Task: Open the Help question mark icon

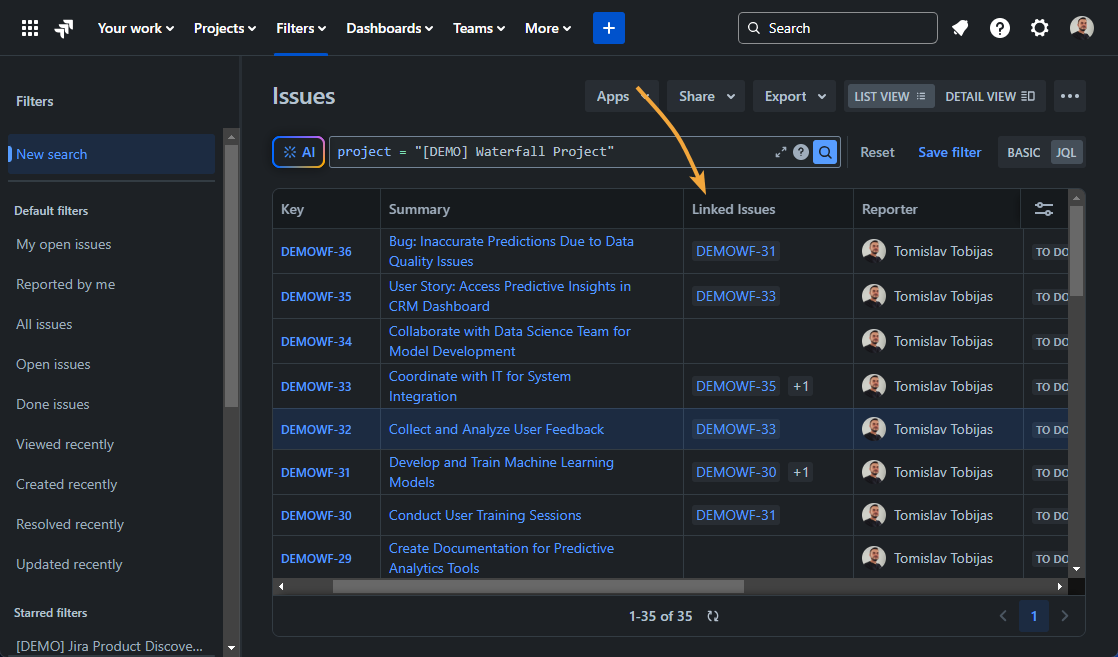Action: tap(1000, 28)
